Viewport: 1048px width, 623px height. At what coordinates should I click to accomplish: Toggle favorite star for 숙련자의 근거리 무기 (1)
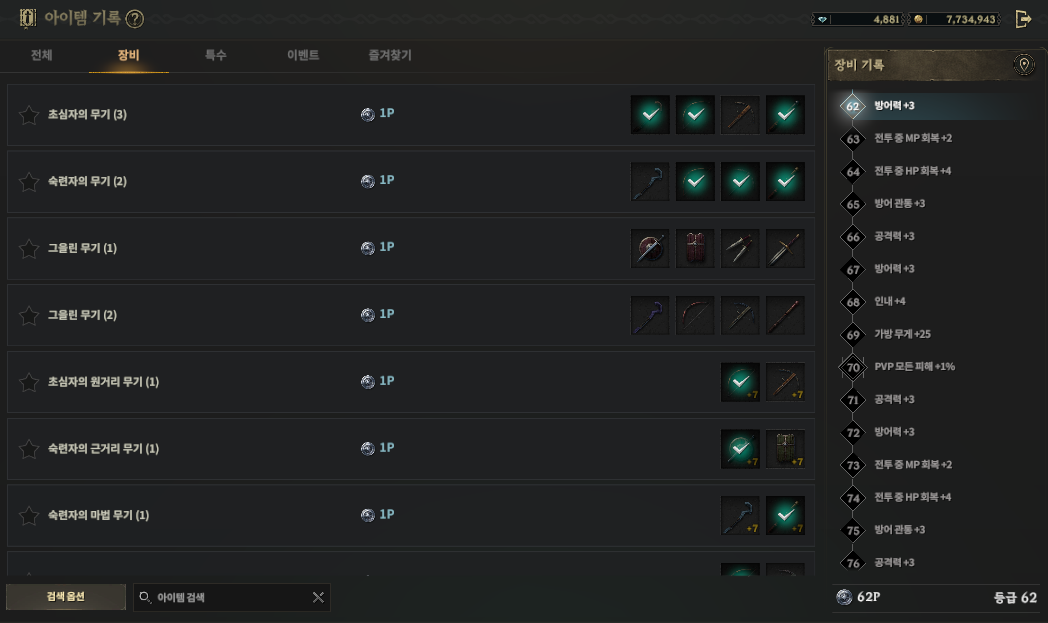[29, 449]
